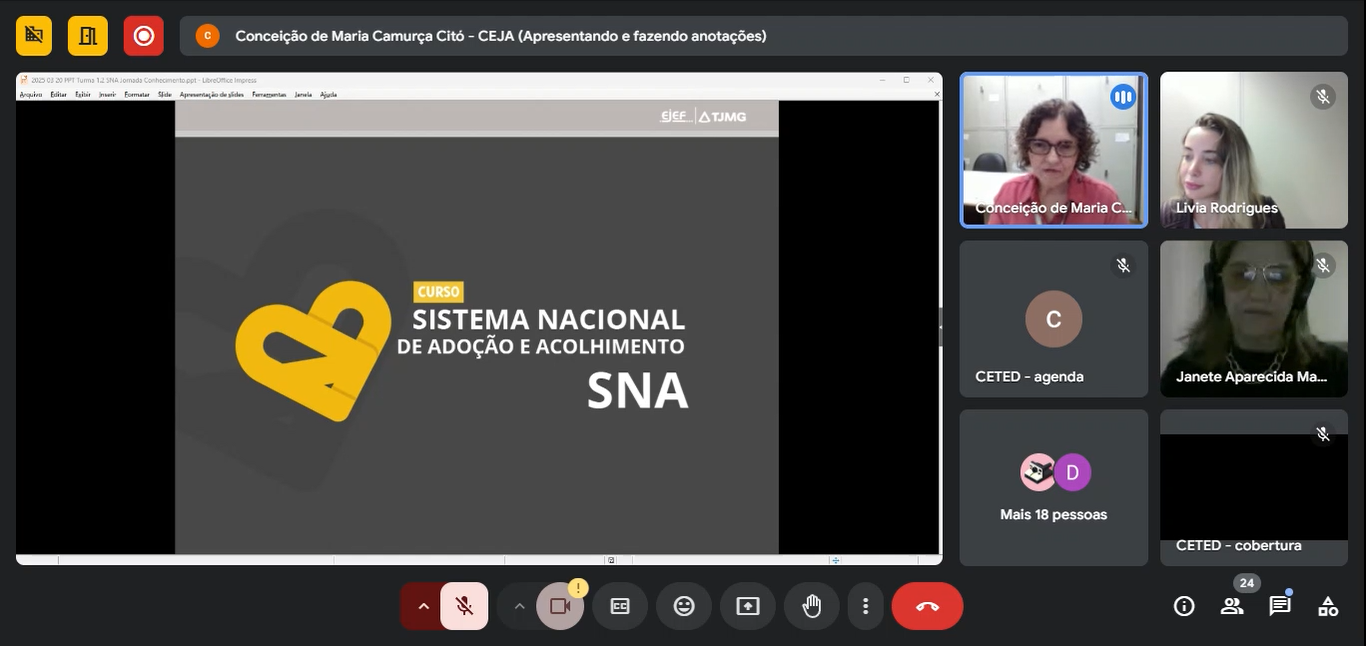
Task: Open the emoji reactions button
Action: click(x=684, y=606)
